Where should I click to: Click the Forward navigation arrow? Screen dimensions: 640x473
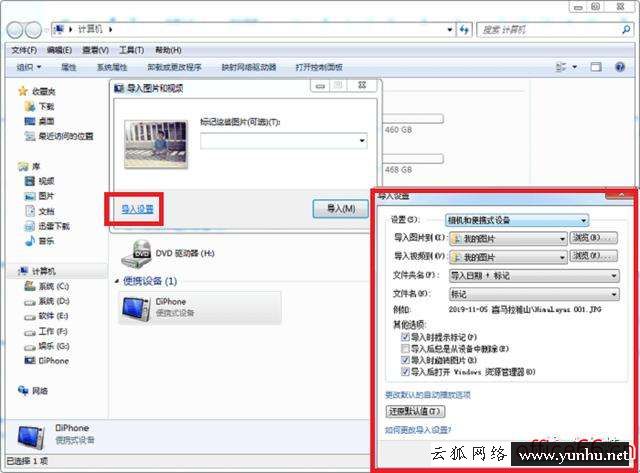pyautogui.click(x=33, y=30)
